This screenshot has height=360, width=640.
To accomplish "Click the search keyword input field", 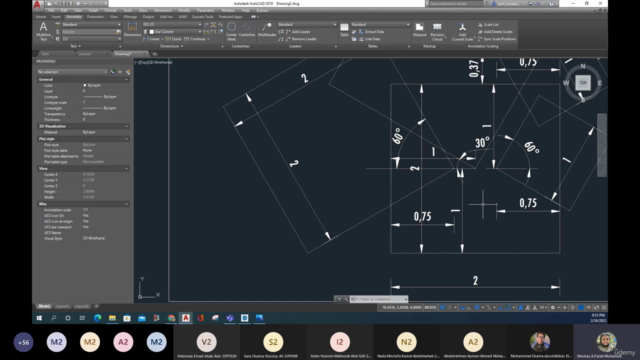I will pyautogui.click(x=456, y=4).
